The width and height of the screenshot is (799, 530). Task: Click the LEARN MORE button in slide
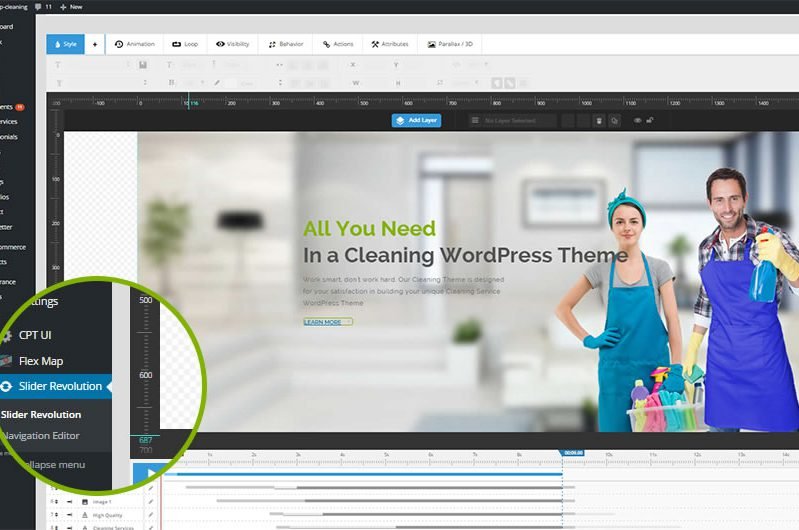pos(328,322)
